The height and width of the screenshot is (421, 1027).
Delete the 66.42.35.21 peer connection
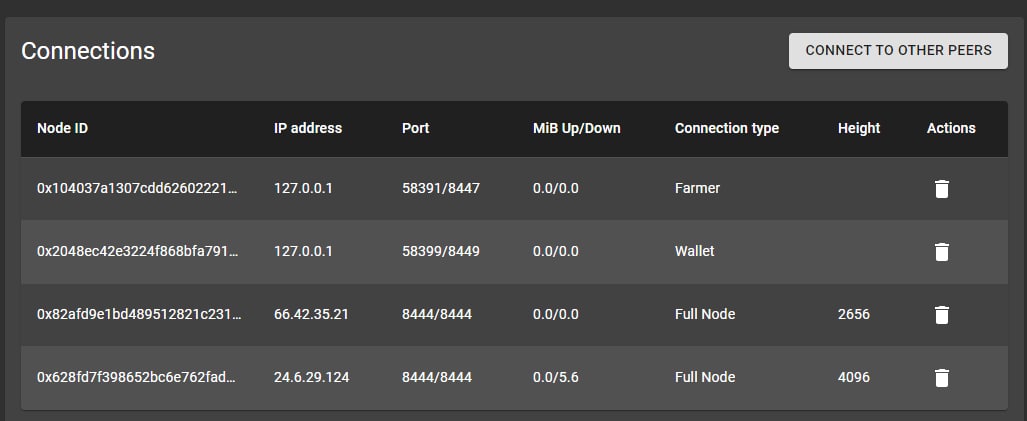point(941,315)
